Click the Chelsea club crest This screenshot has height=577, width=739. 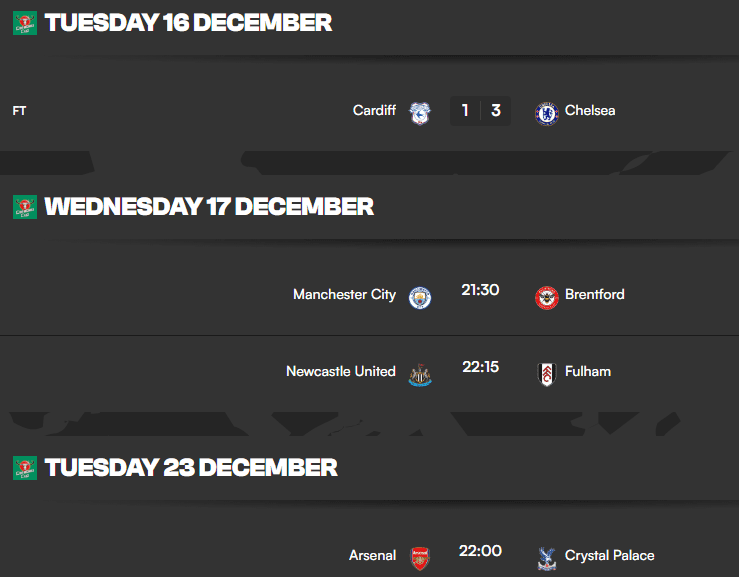tap(546, 112)
